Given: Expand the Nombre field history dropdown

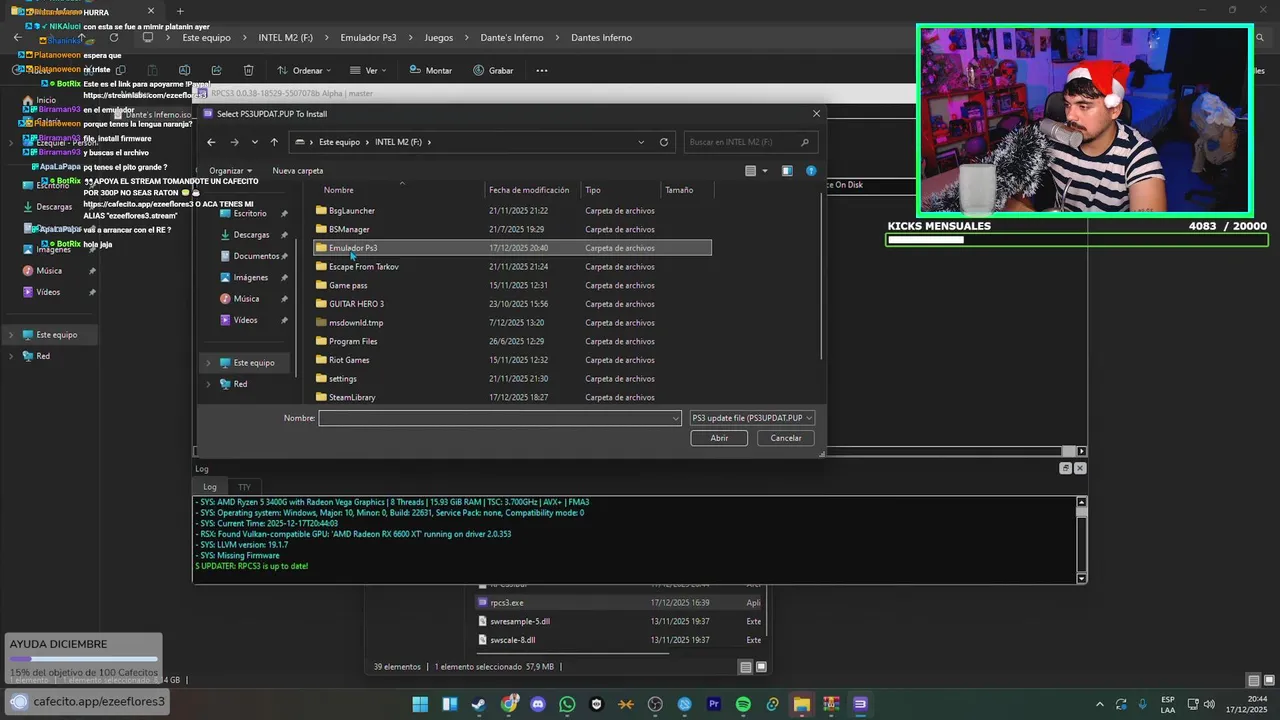Looking at the screenshot, I should coord(676,418).
